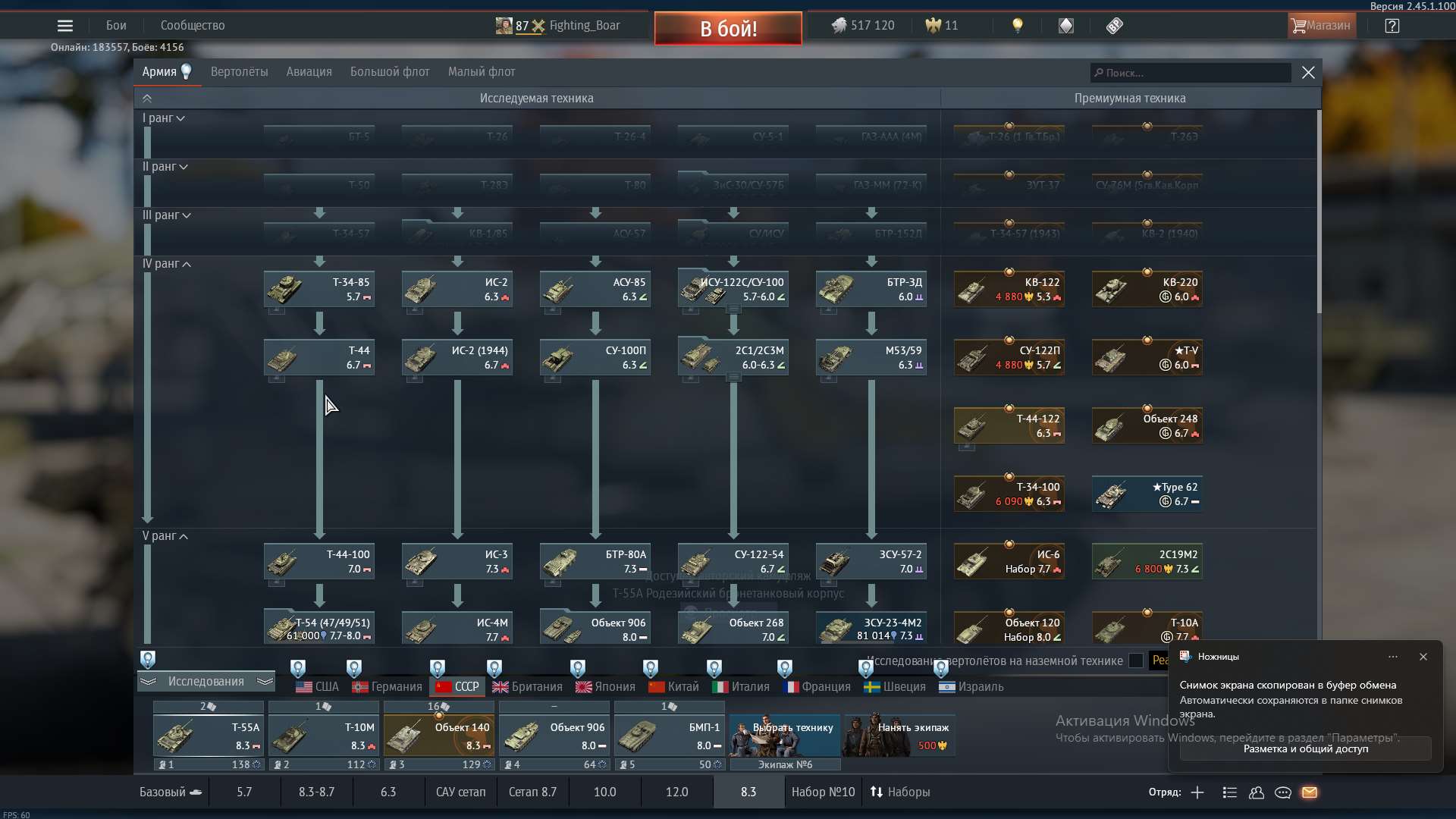The height and width of the screenshot is (819, 1456).
Task: Click the Silver Lions currency icon
Action: point(839,26)
